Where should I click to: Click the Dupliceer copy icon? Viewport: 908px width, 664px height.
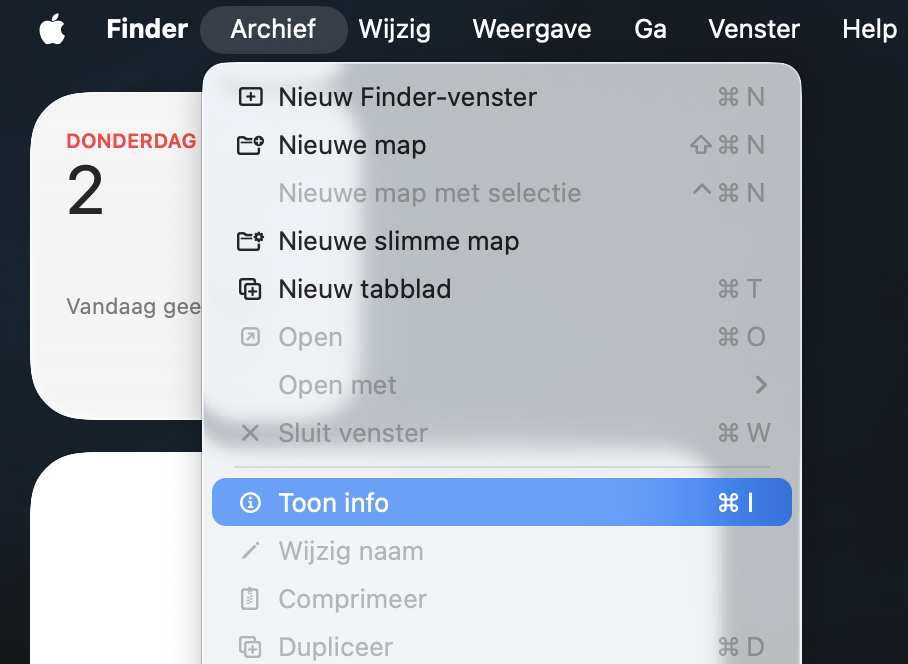pos(250,647)
